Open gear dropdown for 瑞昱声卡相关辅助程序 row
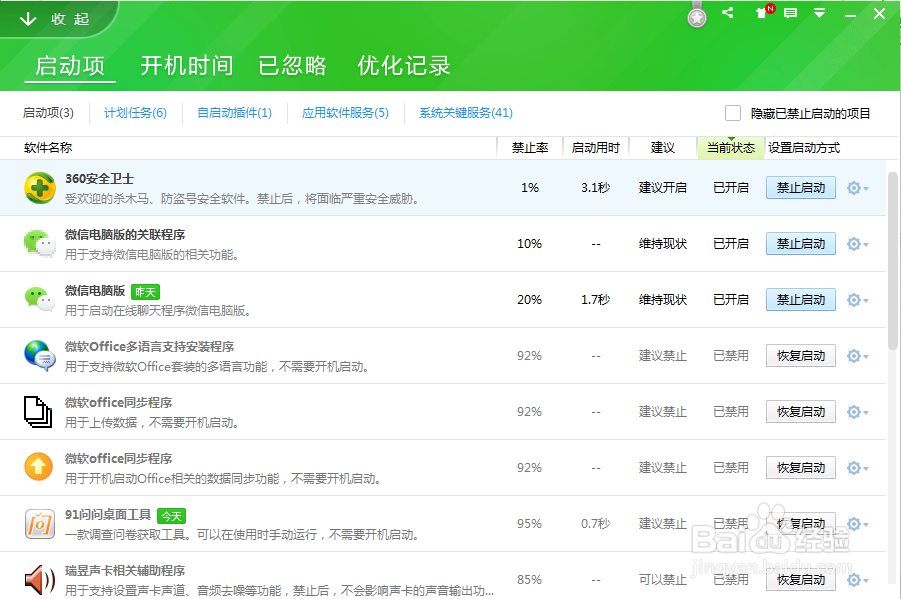 (x=857, y=579)
